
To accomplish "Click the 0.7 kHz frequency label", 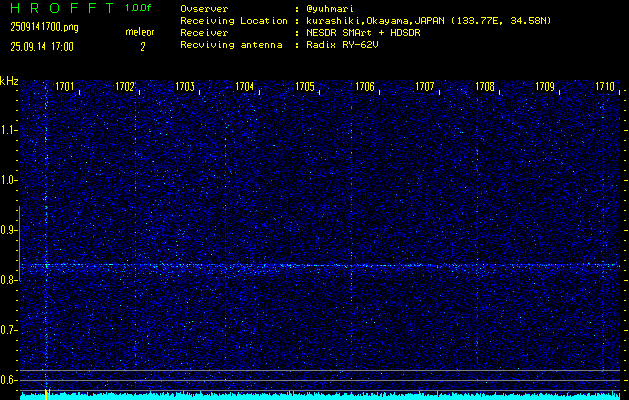I will [x=8, y=330].
